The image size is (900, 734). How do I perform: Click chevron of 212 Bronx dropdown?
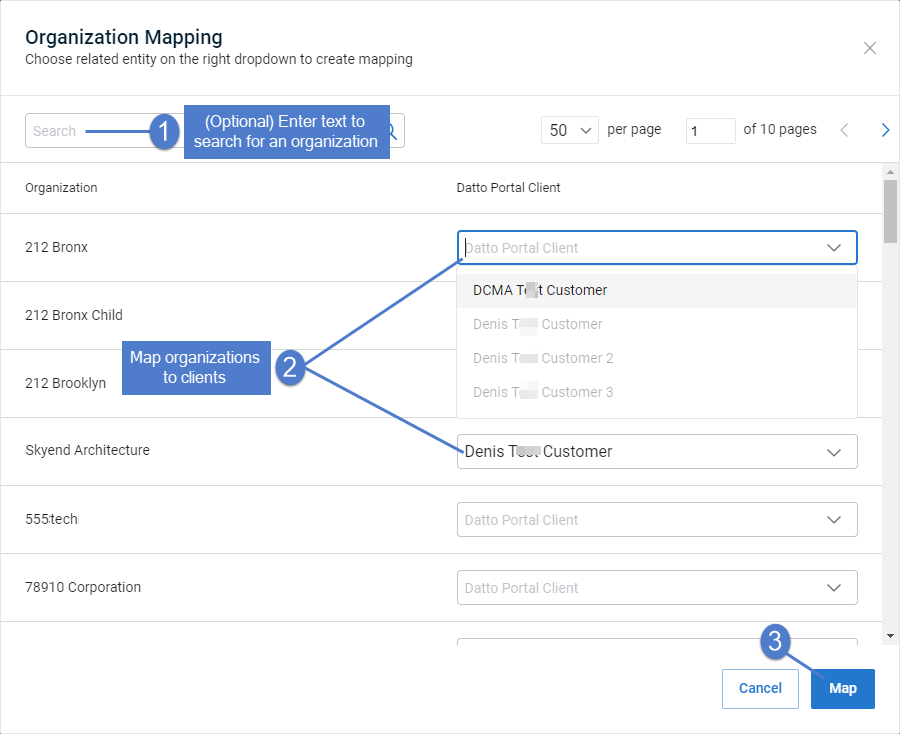[833, 248]
